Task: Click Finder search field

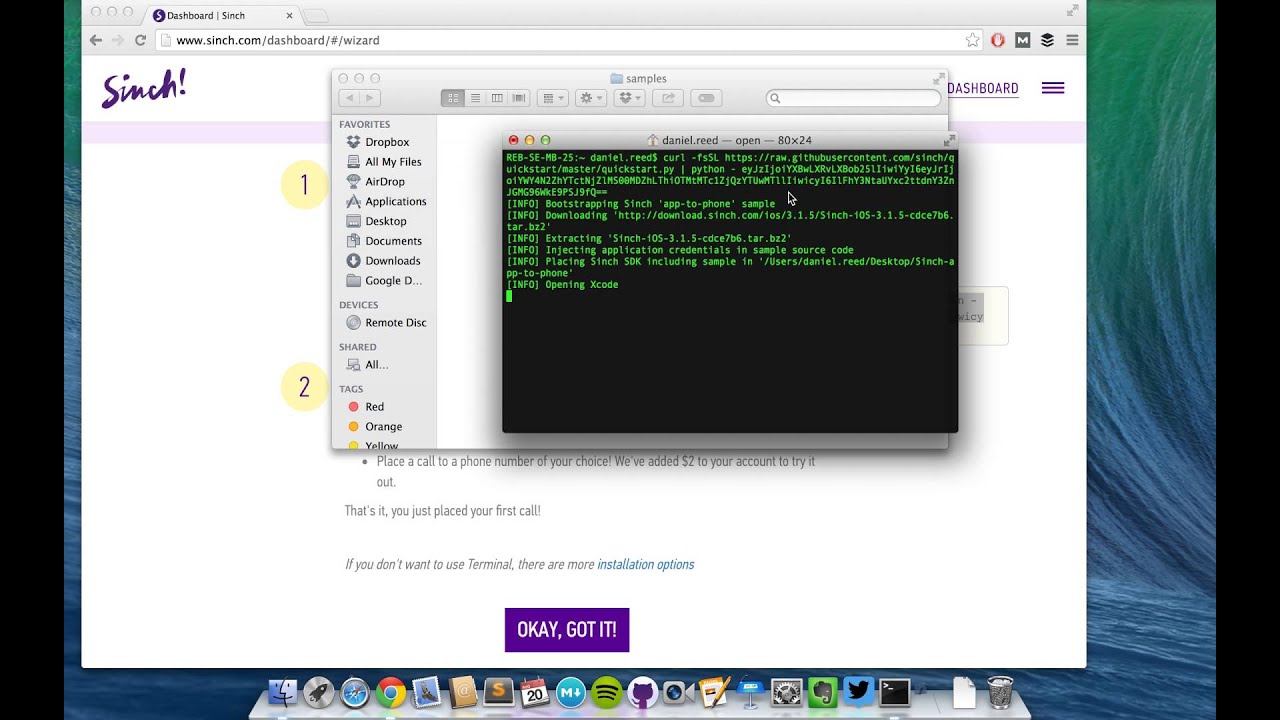Action: (x=853, y=98)
